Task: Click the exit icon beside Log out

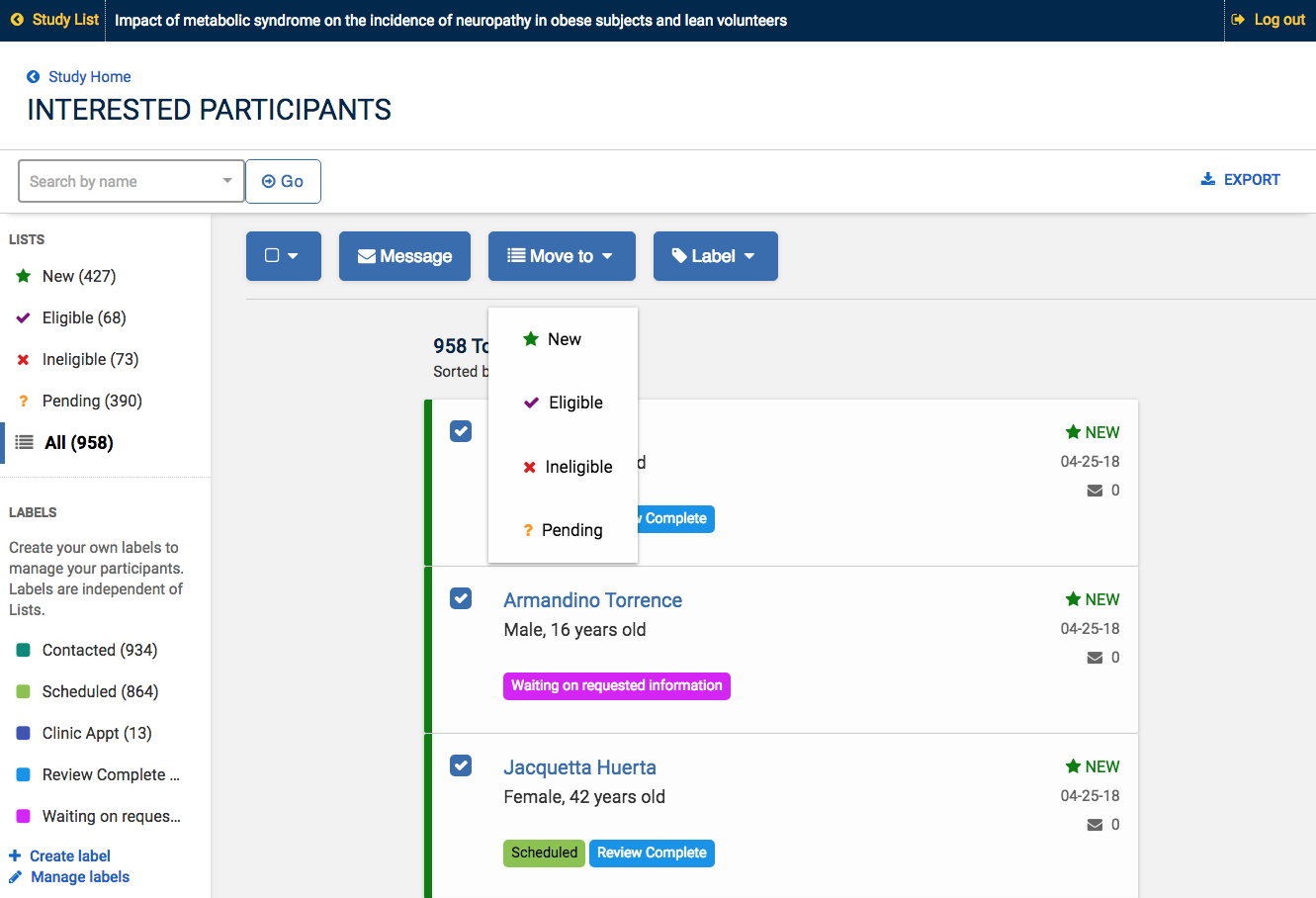Action: (x=1238, y=20)
